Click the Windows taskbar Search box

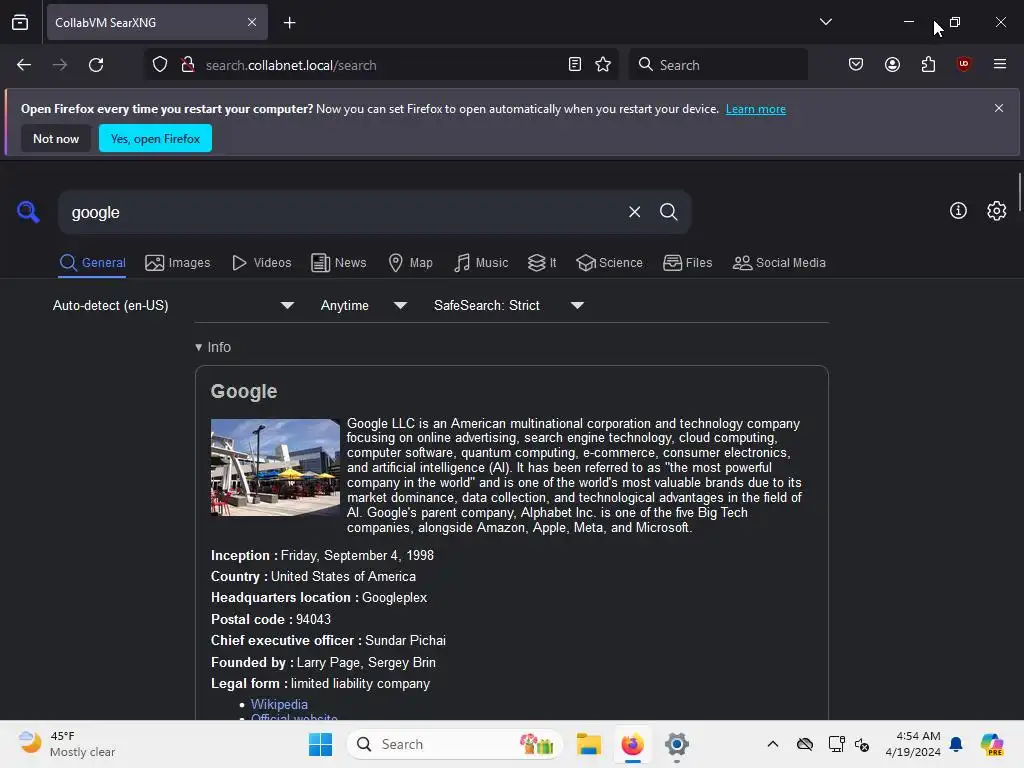pos(455,744)
